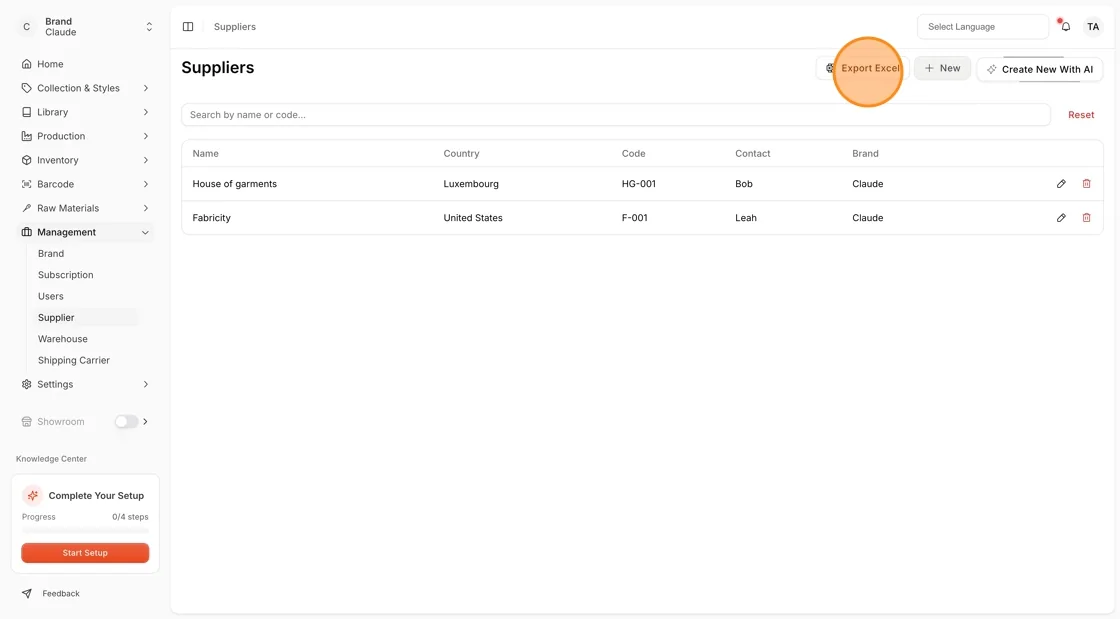Open Subscription under Management
The height and width of the screenshot is (619, 1120).
[x=66, y=275]
